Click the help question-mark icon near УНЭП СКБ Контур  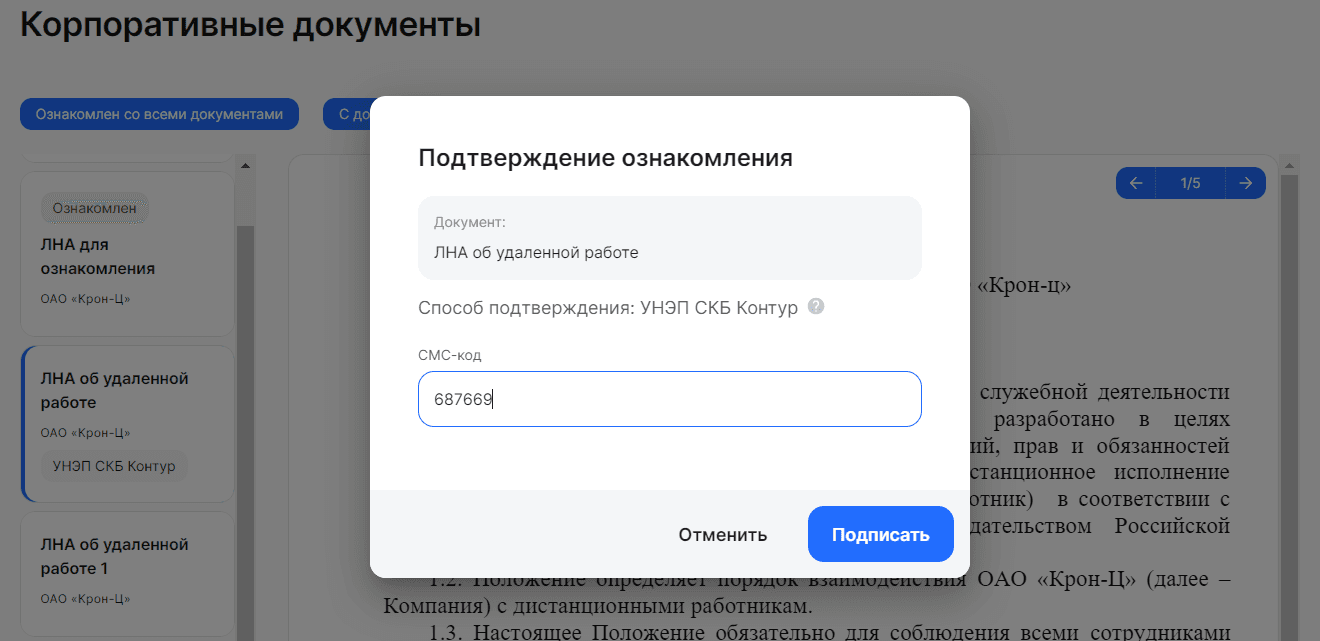[816, 307]
